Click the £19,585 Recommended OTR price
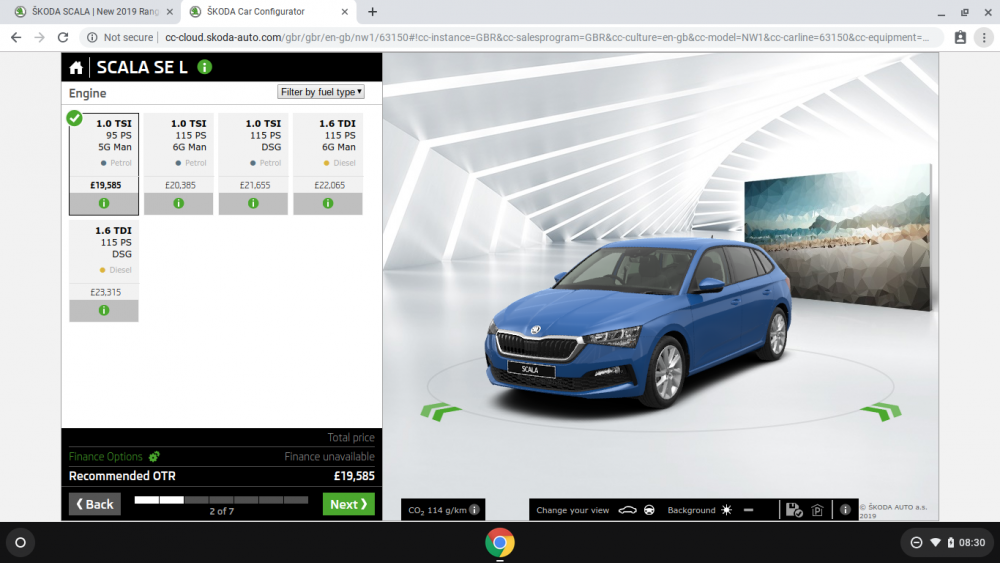1000x563 pixels. [x=354, y=476]
